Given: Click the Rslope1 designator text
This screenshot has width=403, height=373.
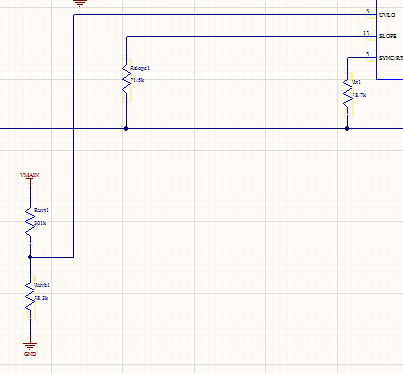Looking at the screenshot, I should coord(140,68).
